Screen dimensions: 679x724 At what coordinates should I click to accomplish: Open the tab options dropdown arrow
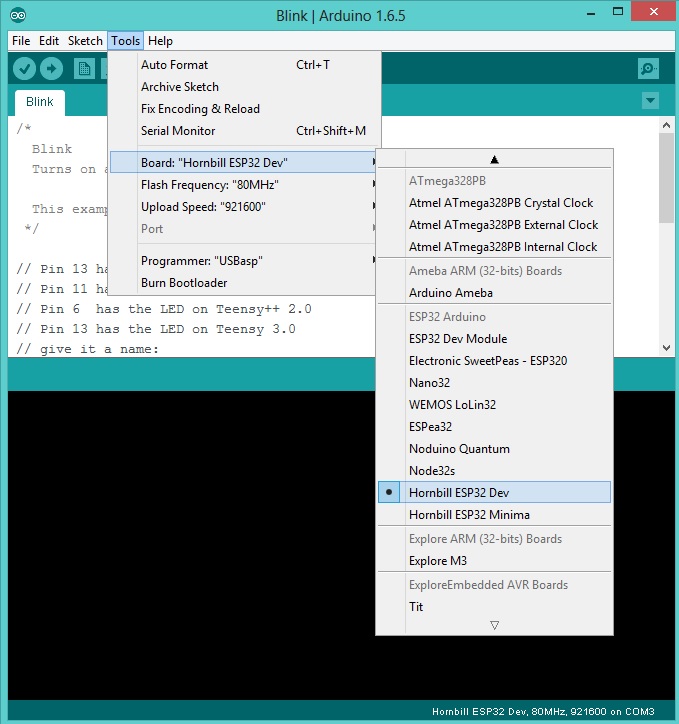[x=650, y=101]
